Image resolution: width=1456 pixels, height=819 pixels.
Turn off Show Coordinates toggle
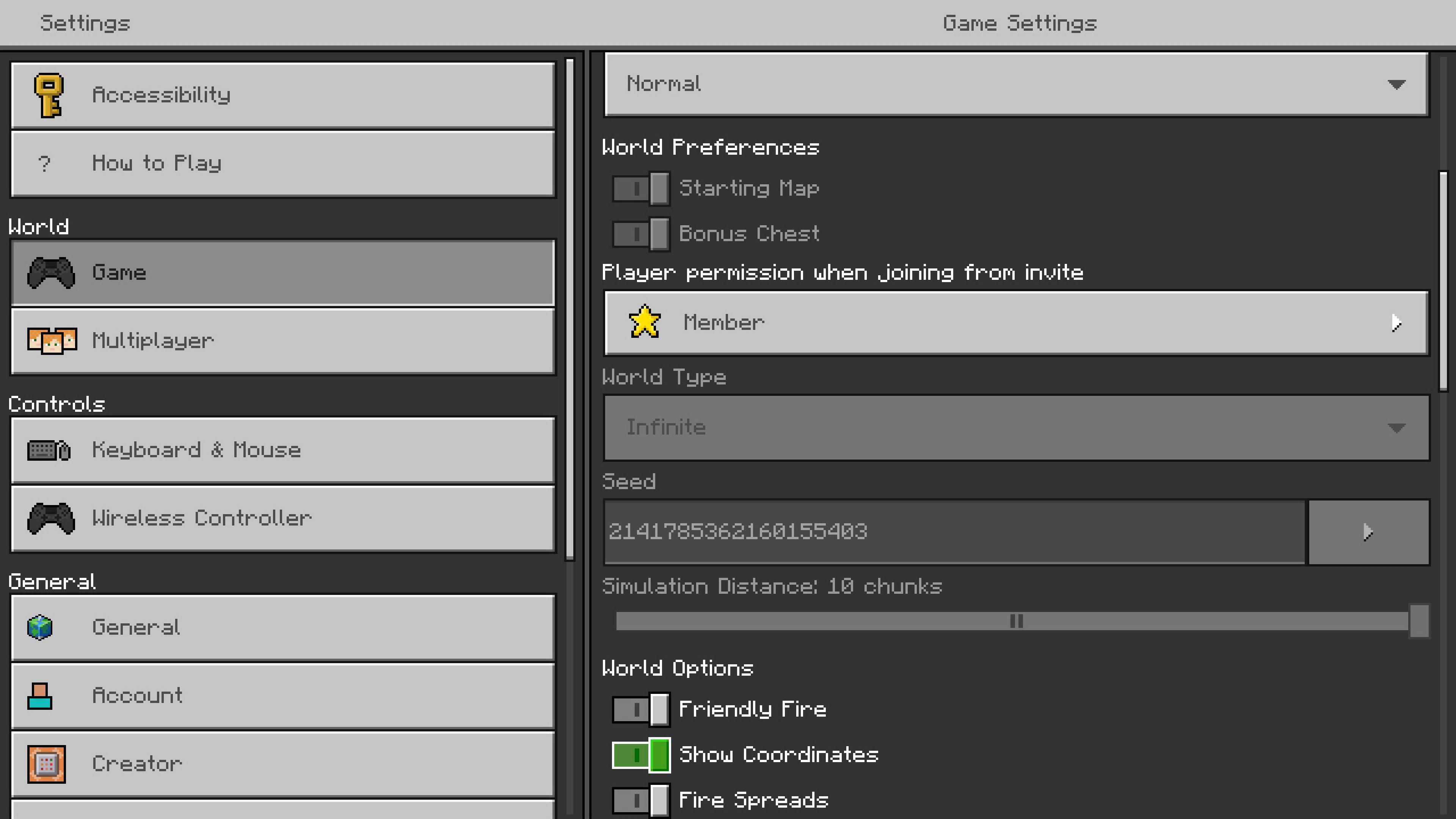click(641, 755)
